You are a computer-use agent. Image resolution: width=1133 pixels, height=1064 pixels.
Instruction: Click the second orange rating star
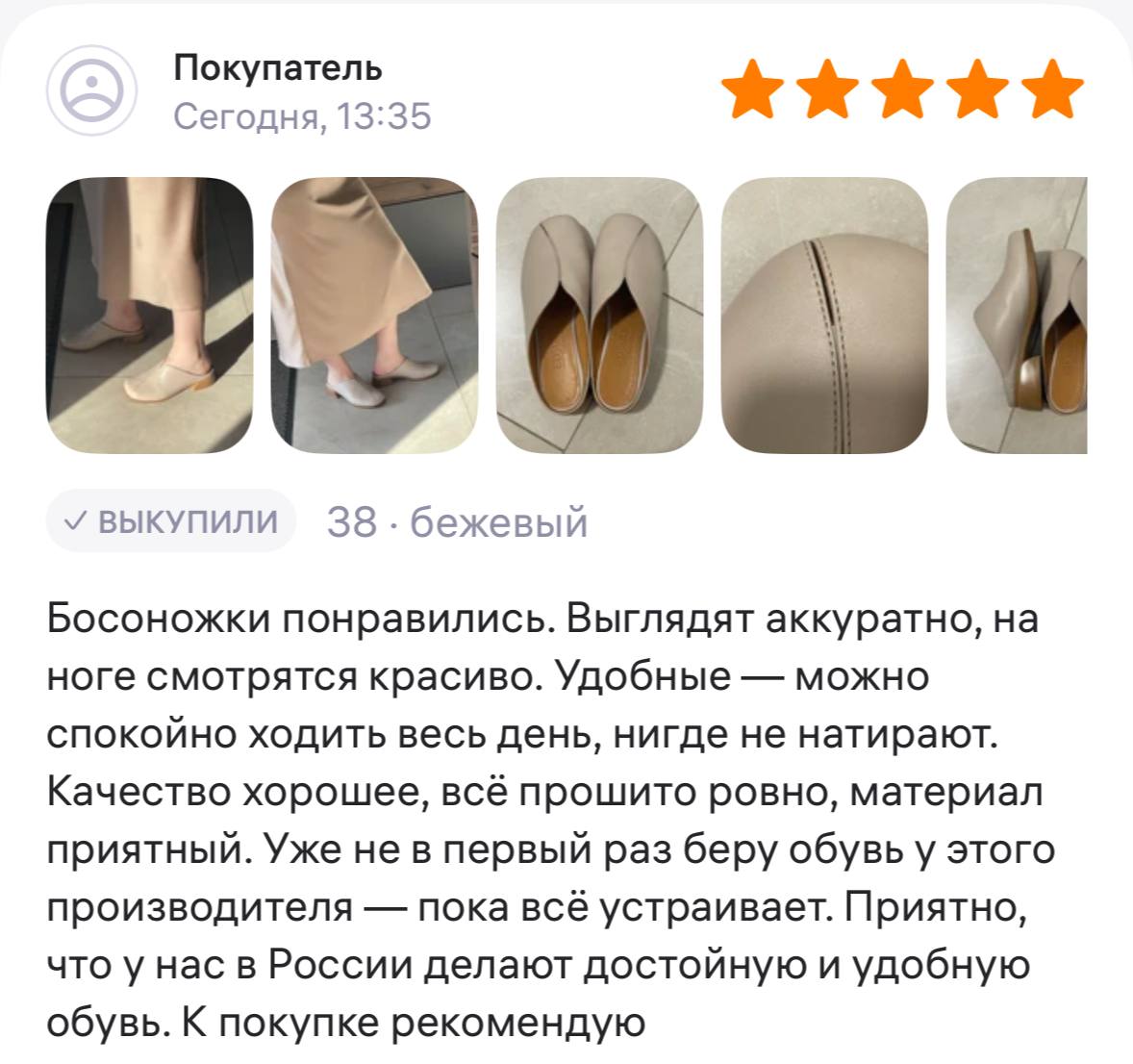[828, 89]
